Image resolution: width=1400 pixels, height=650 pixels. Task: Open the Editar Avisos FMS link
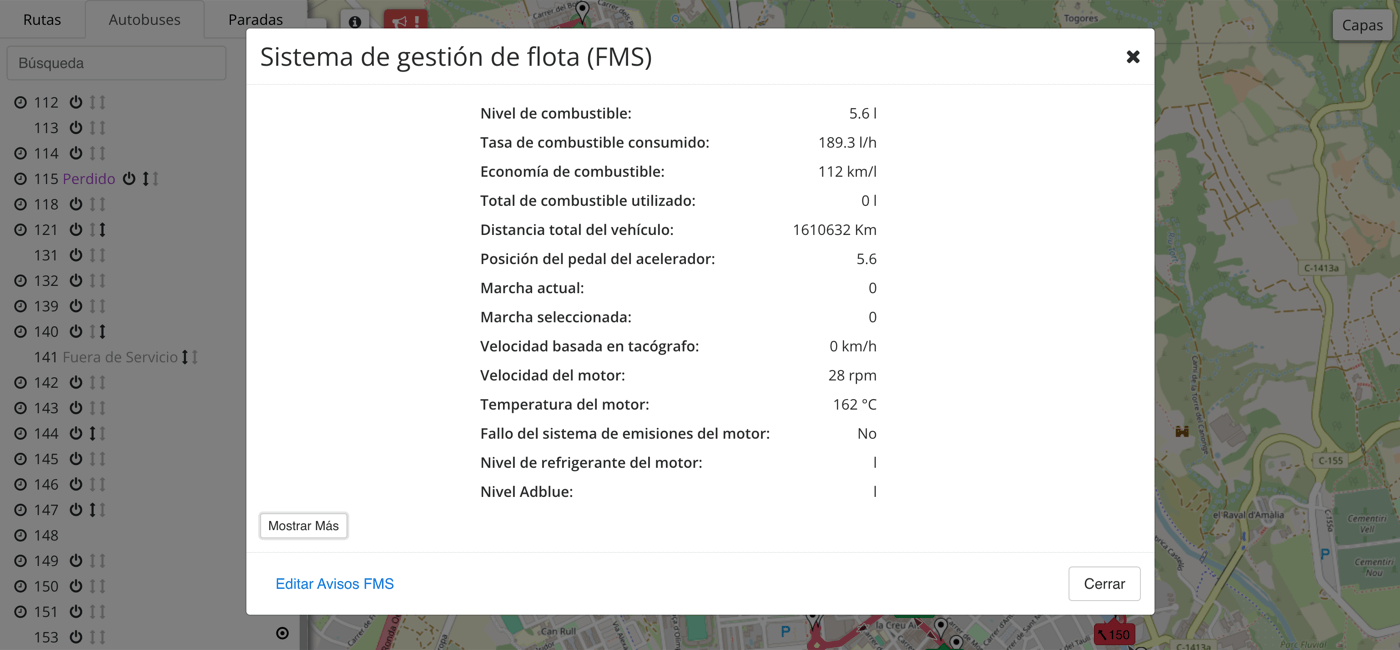click(x=334, y=583)
